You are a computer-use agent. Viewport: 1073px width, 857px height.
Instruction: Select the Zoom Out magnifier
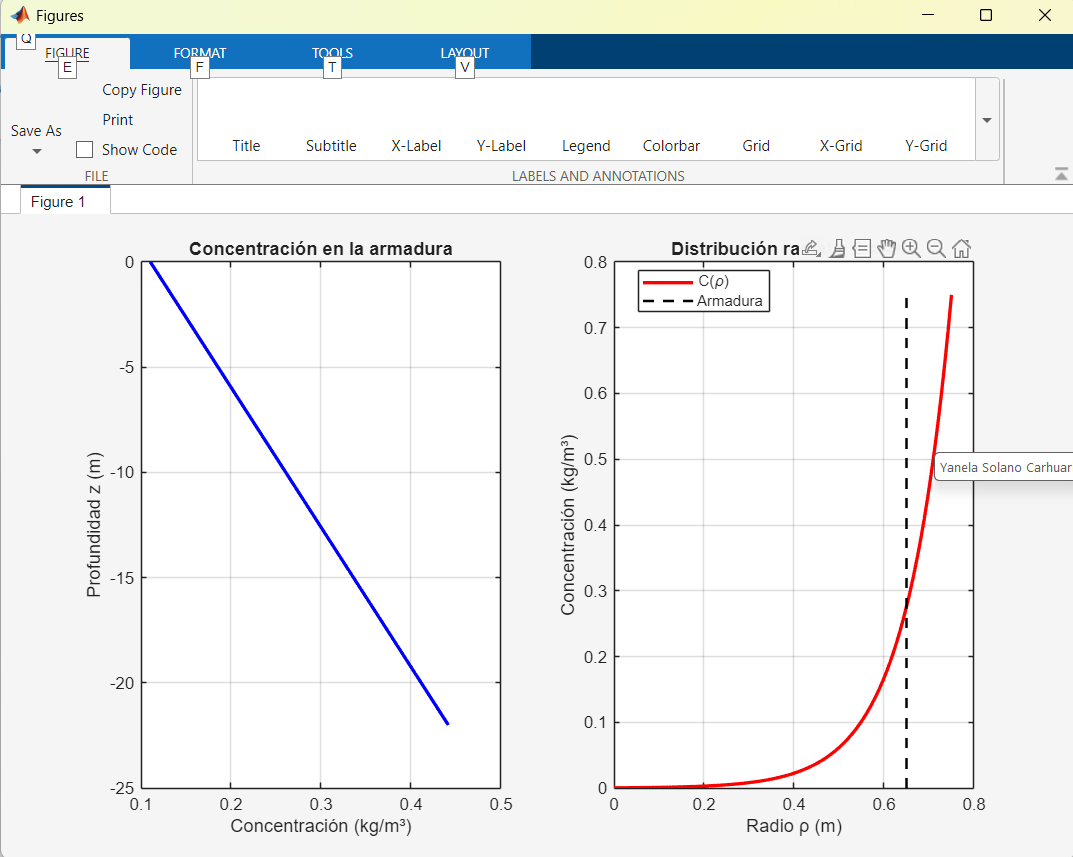(x=936, y=249)
